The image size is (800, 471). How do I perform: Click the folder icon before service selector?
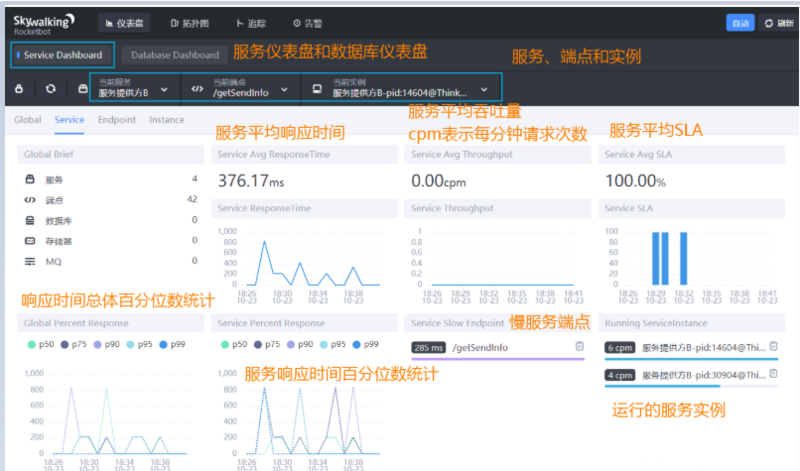(x=82, y=89)
